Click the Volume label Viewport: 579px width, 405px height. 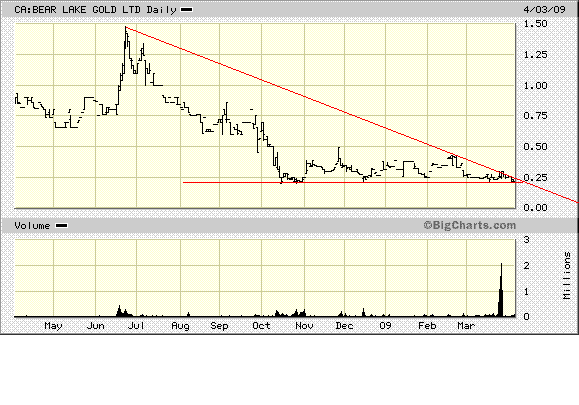point(32,226)
